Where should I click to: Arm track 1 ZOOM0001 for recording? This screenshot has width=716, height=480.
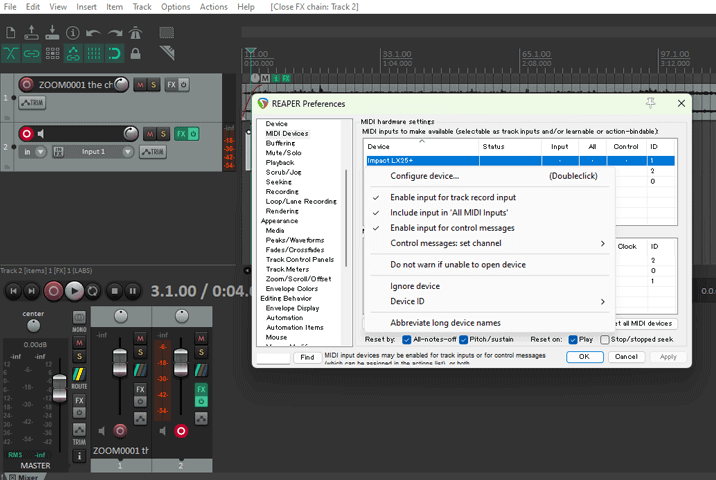[x=26, y=84]
